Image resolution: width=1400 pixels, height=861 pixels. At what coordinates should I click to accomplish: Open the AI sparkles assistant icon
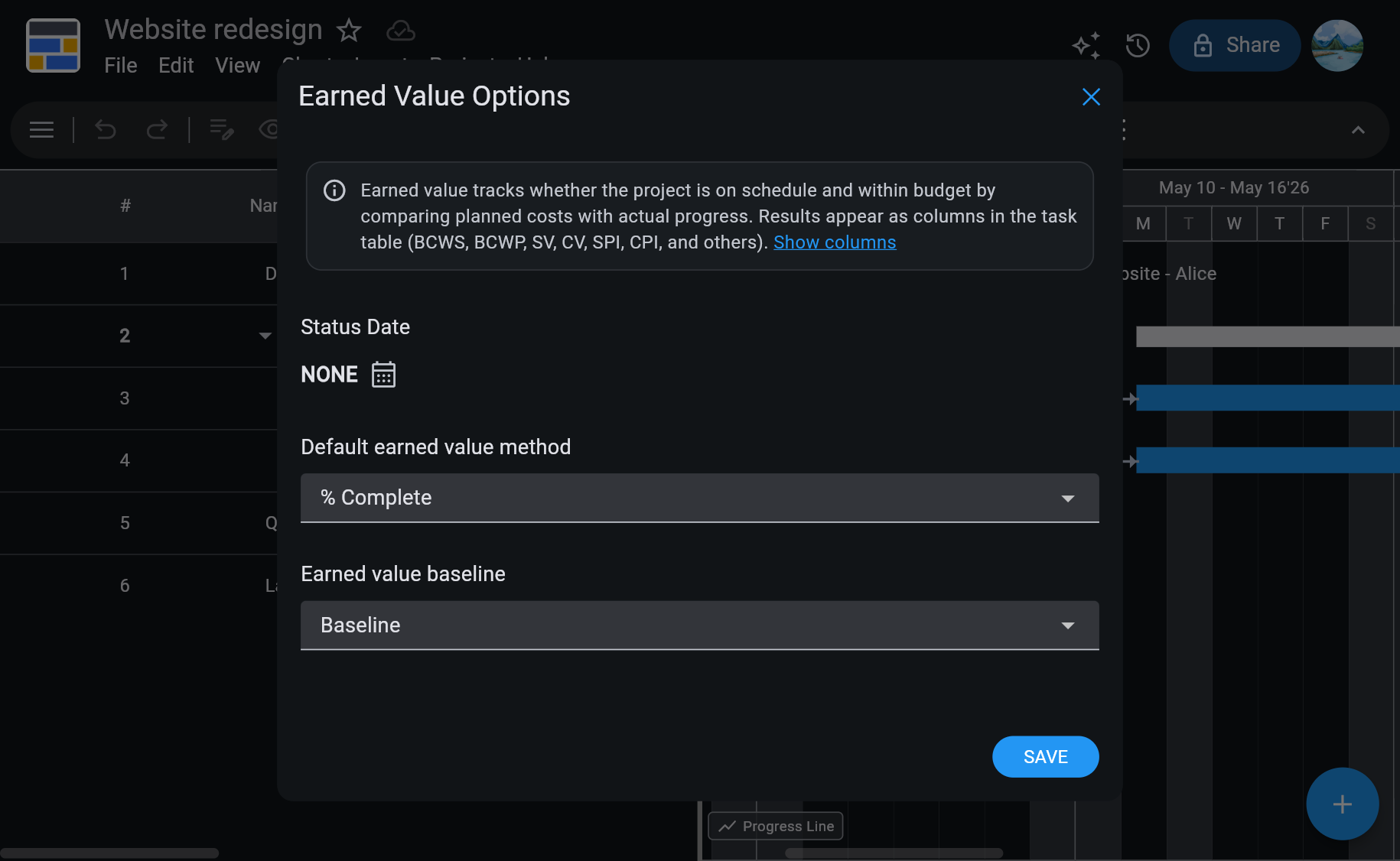point(1086,46)
